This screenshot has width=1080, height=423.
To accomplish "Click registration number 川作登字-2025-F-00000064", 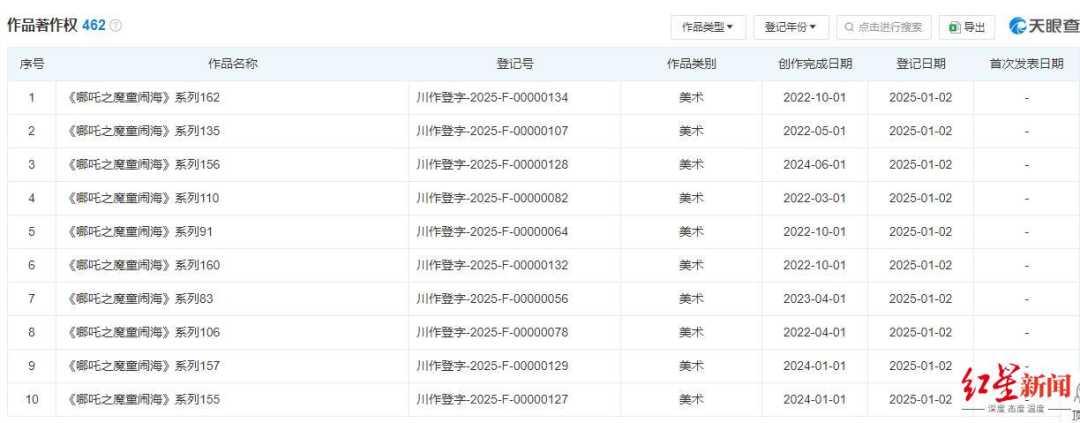I will click(x=492, y=232).
